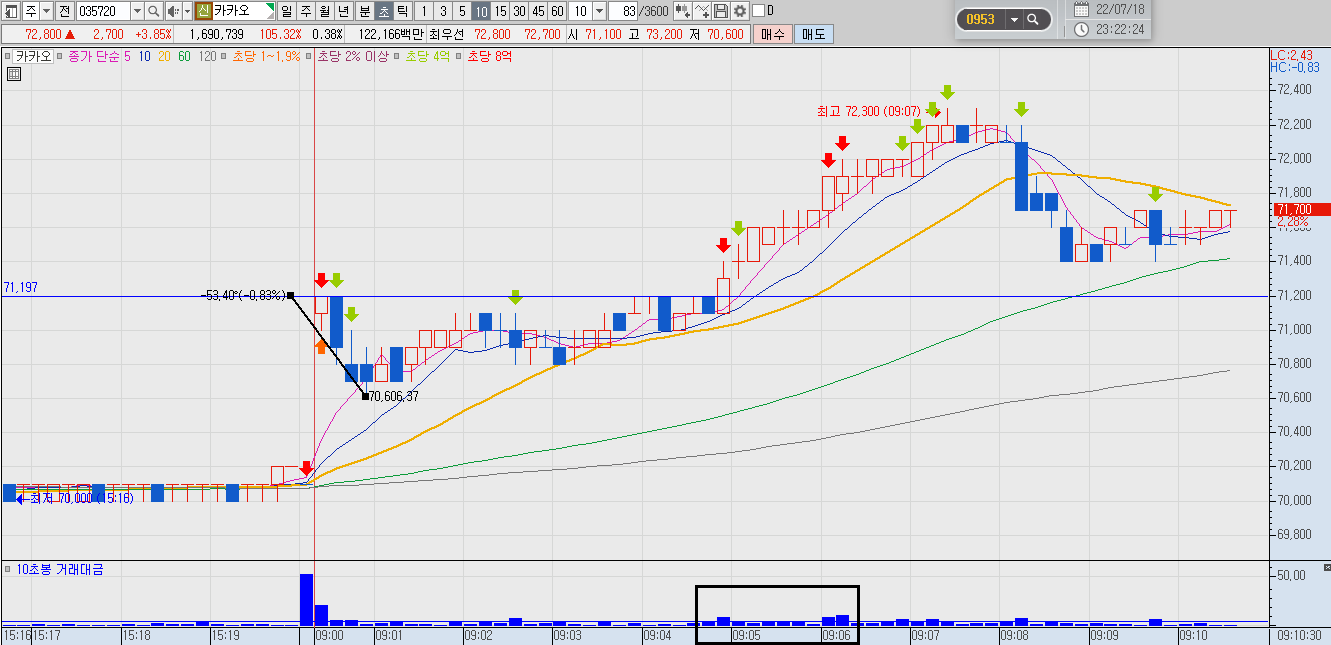Click the 전 button next to code field
The height and width of the screenshot is (645, 1331).
(65, 11)
